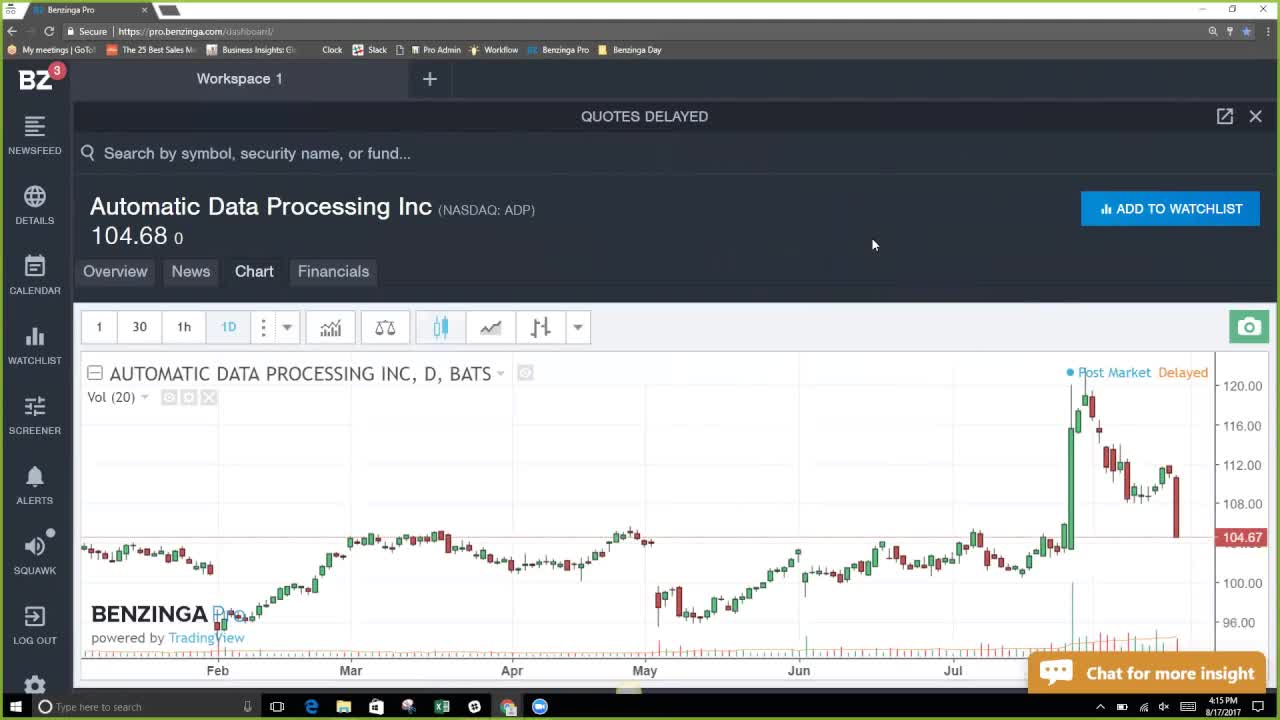This screenshot has width=1280, height=720.
Task: Bookmark page with star icon
Action: pos(1246,31)
